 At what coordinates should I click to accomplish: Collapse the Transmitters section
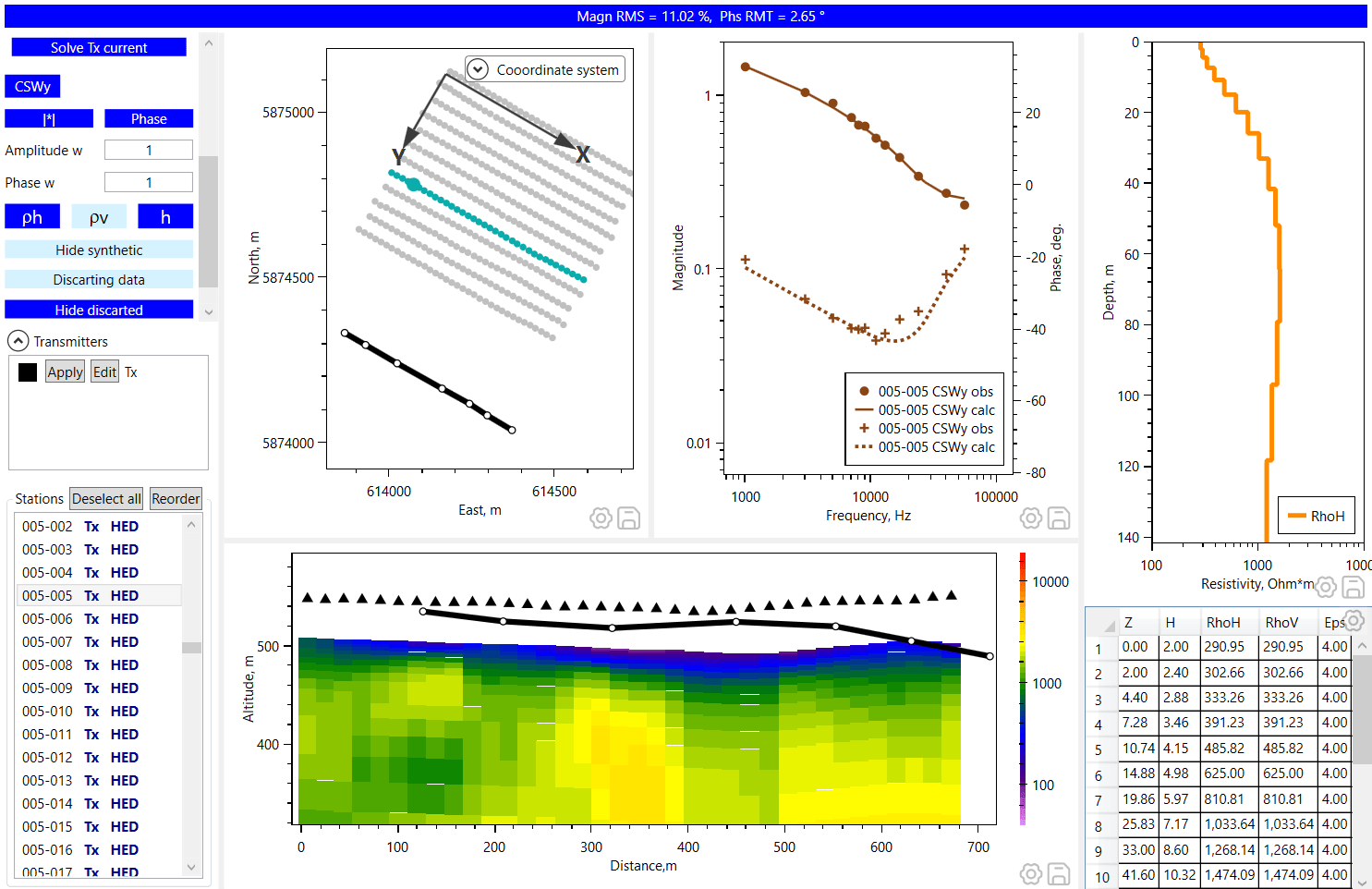(x=18, y=341)
